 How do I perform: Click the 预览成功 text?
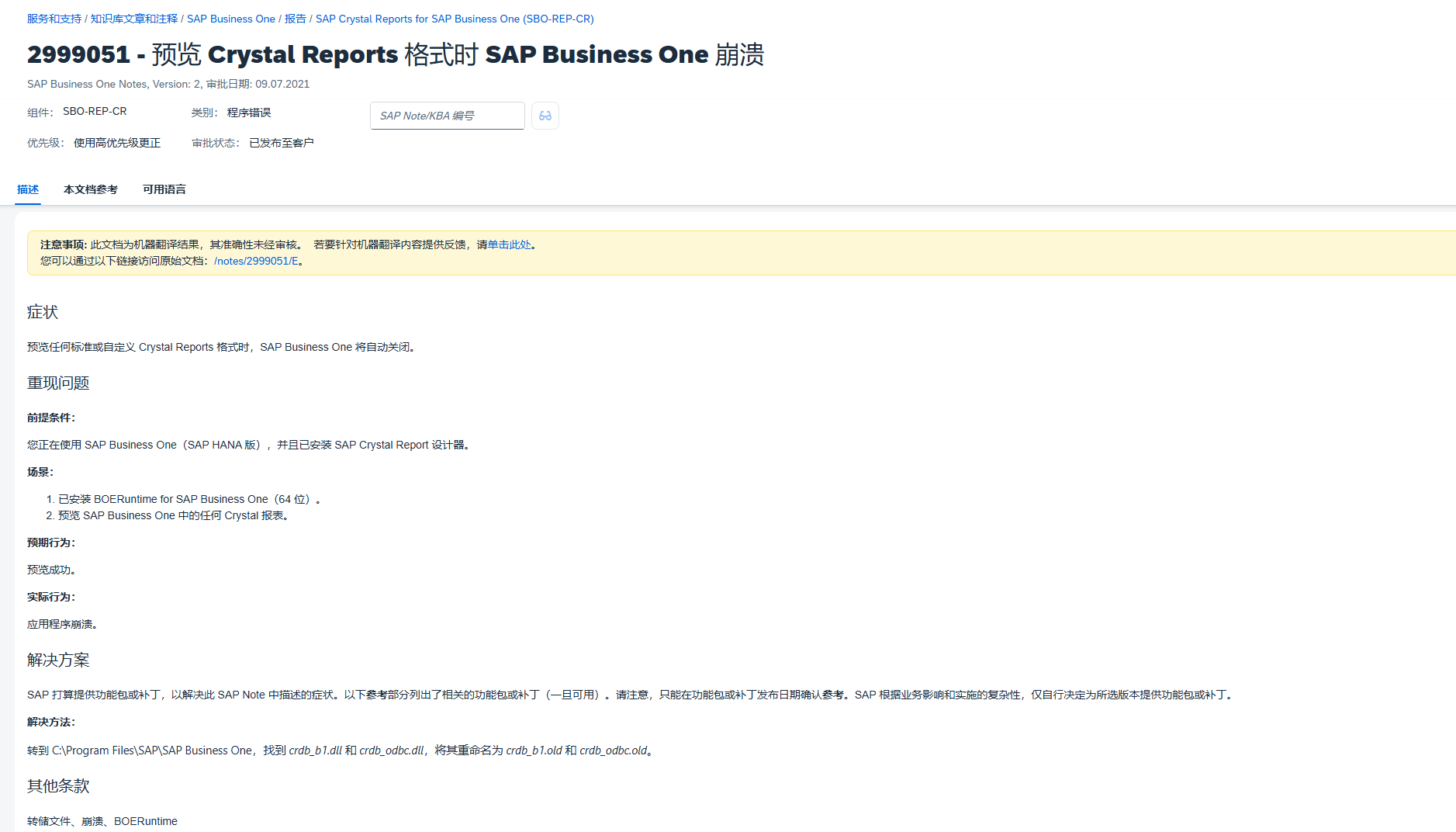[x=51, y=570]
